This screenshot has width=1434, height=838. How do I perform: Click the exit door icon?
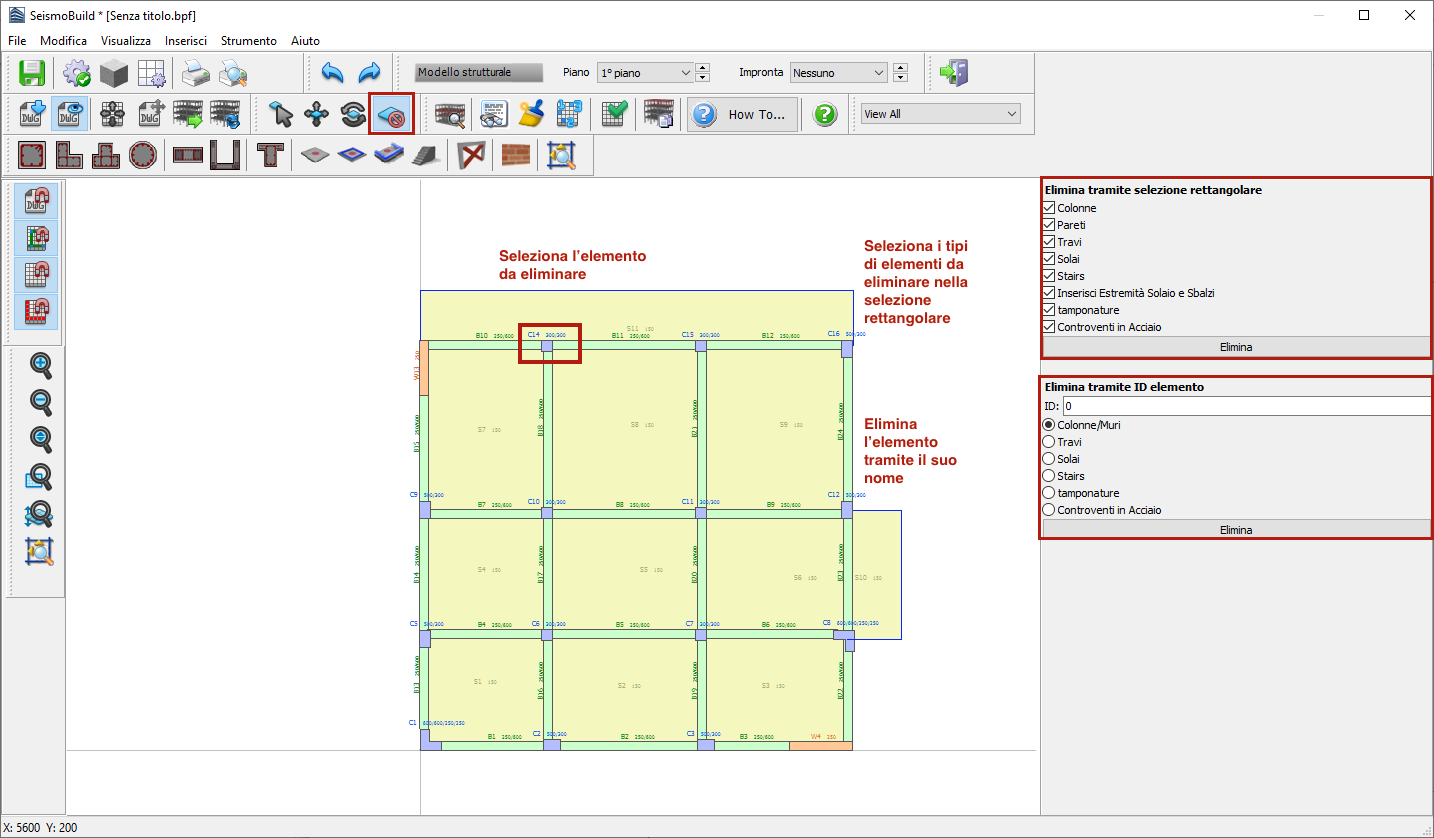[954, 73]
